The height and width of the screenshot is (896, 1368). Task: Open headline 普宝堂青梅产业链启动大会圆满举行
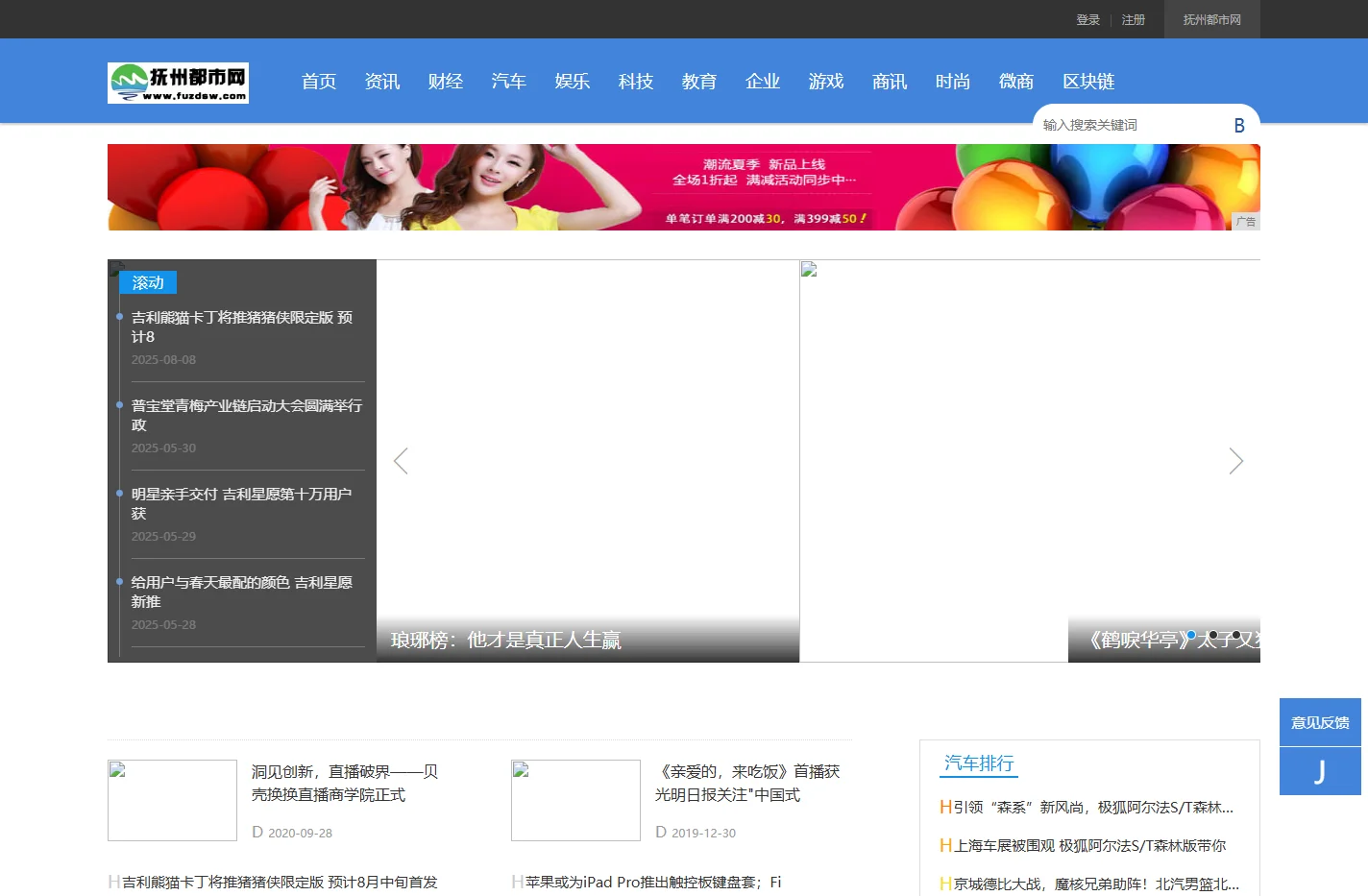pyautogui.click(x=247, y=415)
